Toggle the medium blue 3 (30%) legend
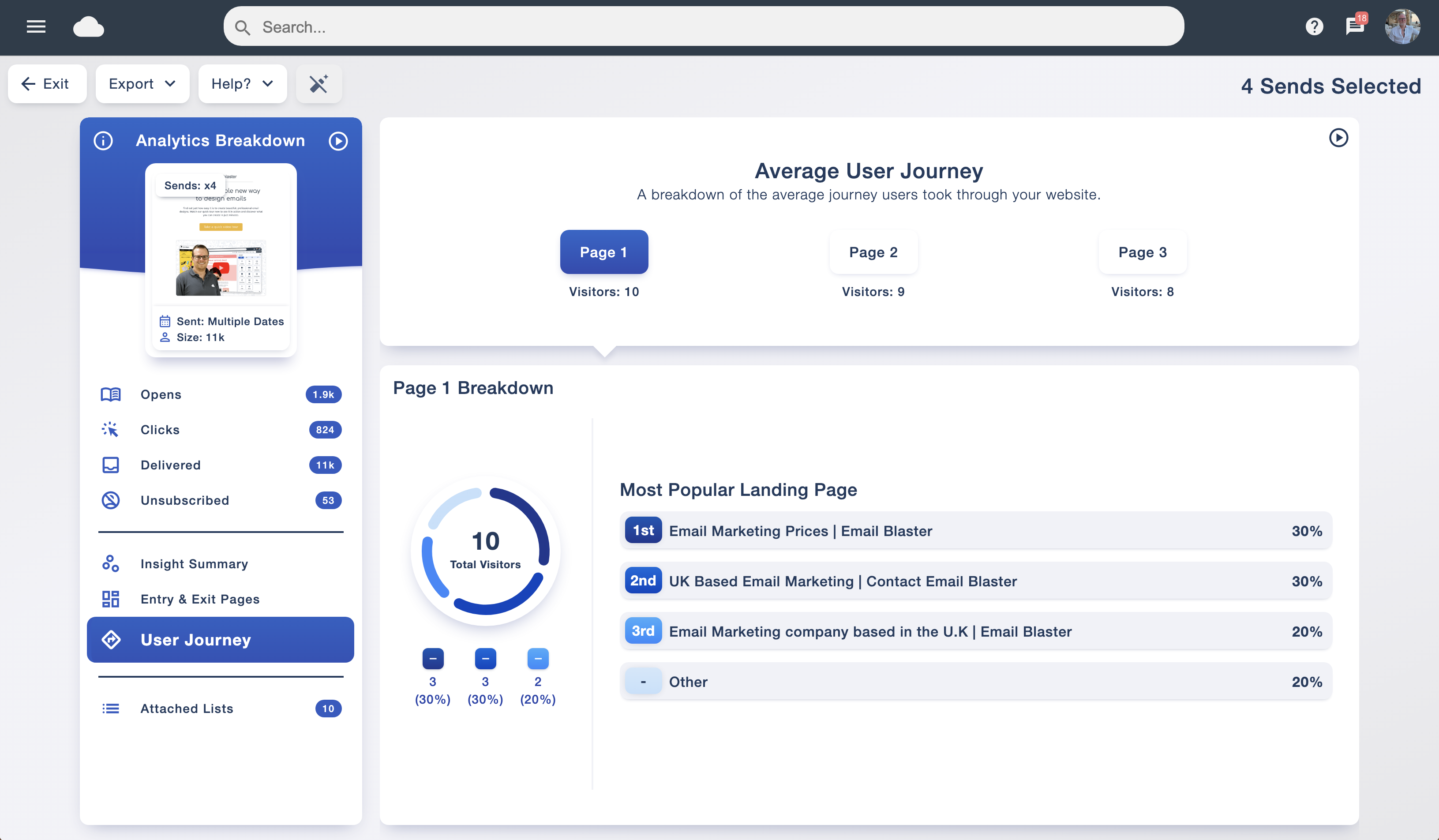This screenshot has width=1439, height=840. (x=485, y=659)
